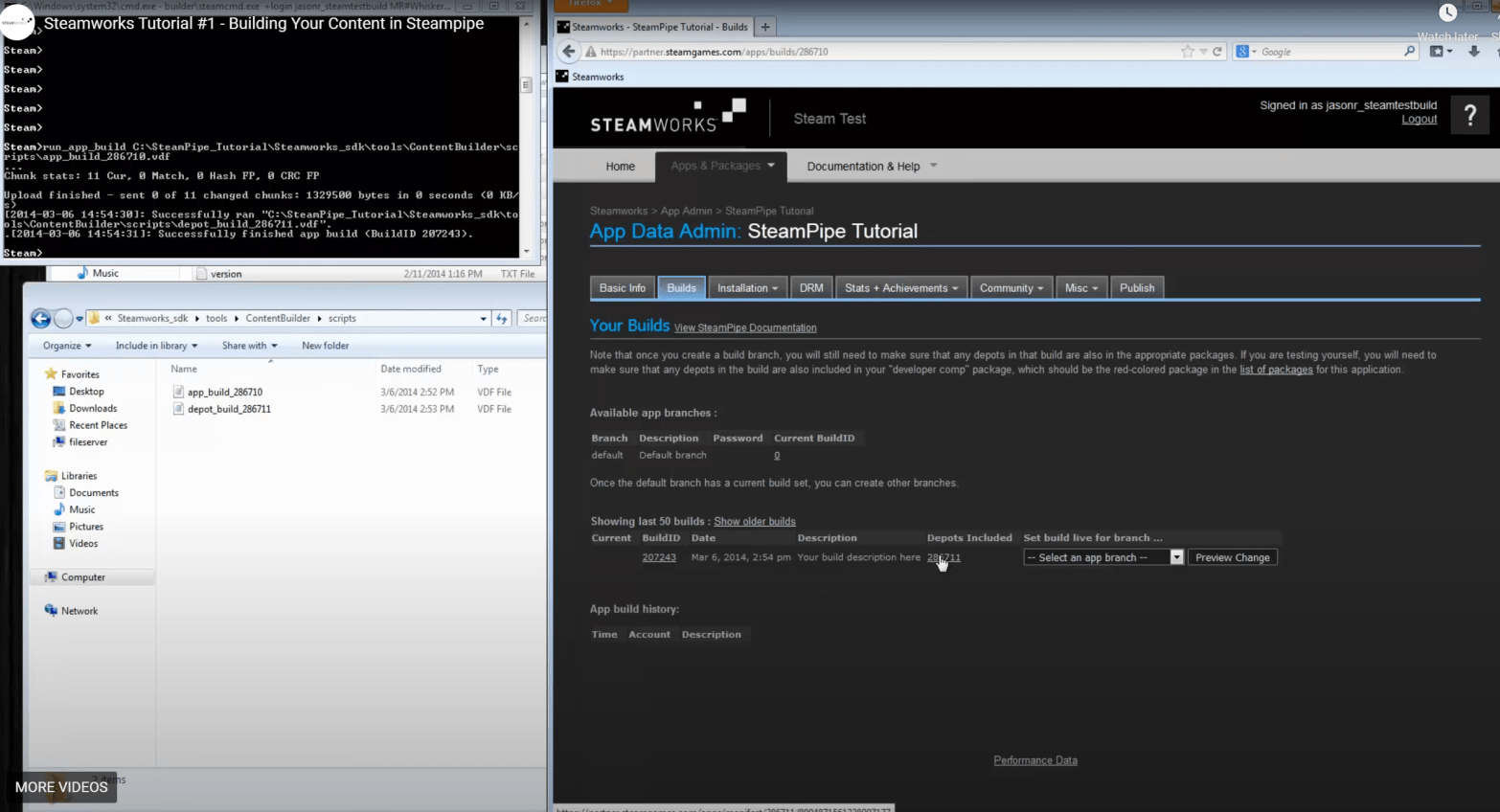
Task: Click the Firefox back arrow button
Action: coord(569,52)
